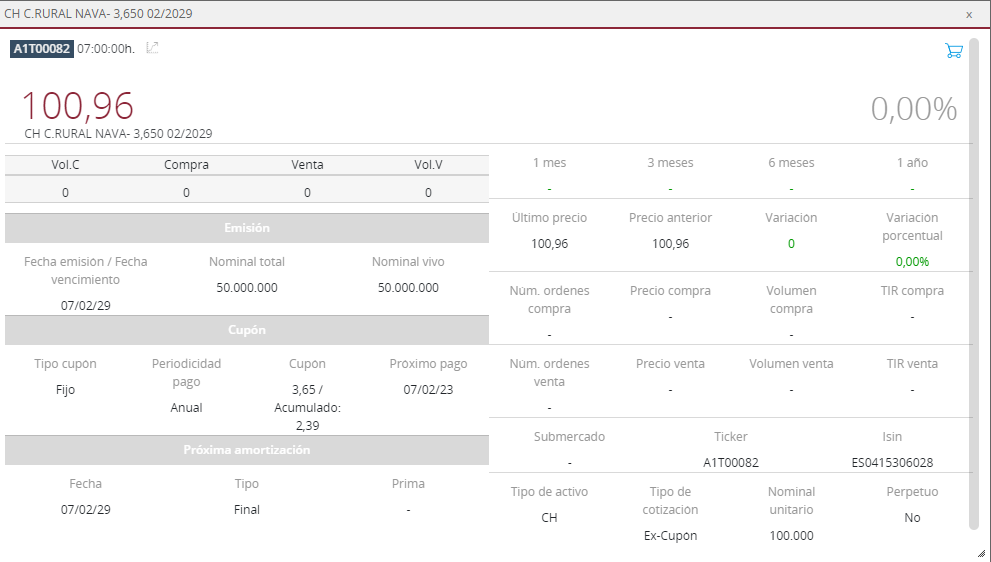Click the Próxima amortización section header
Image resolution: width=991 pixels, height=562 pixels.
point(246,450)
